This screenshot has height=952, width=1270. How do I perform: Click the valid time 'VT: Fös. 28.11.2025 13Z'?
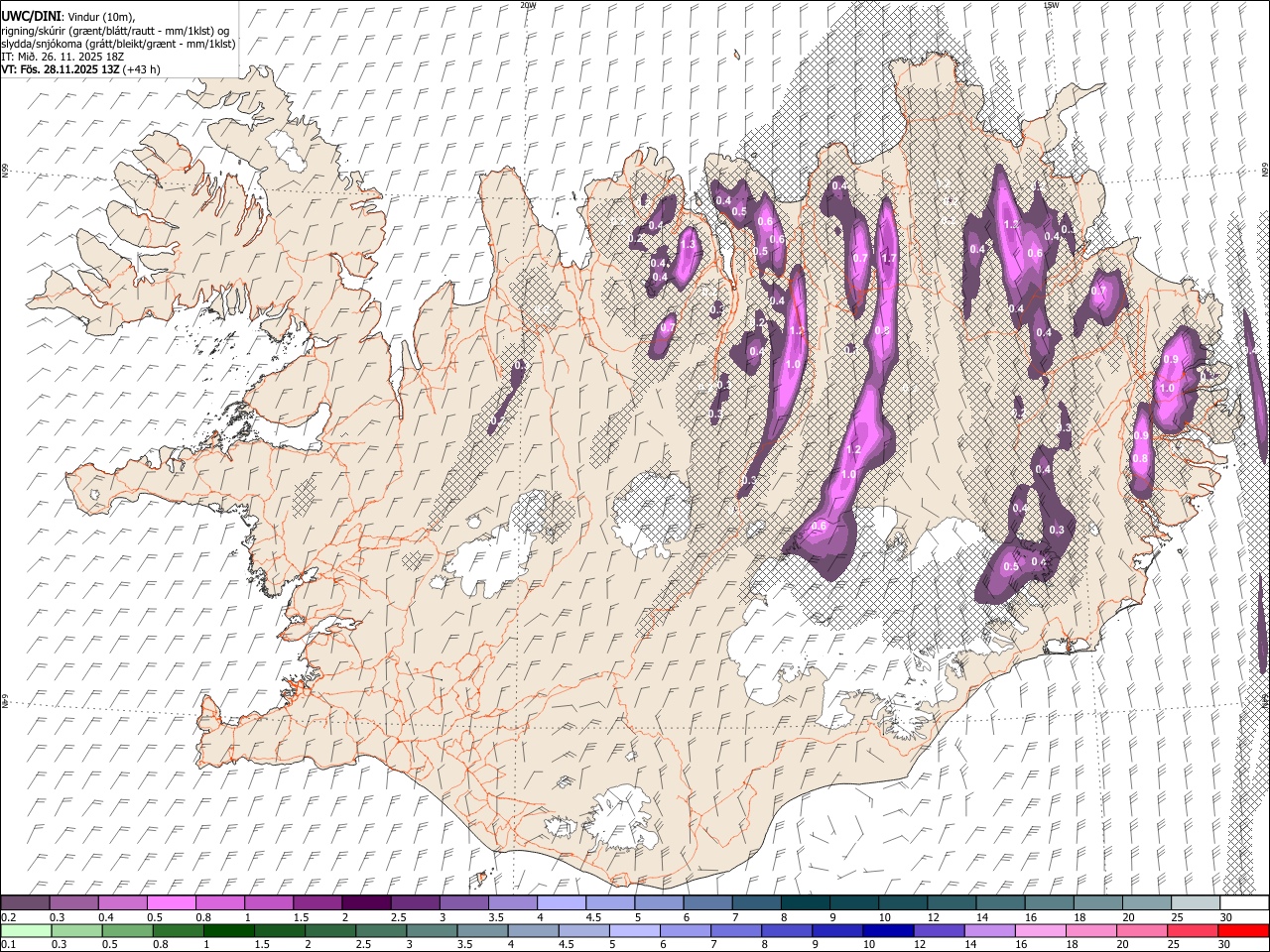(x=61, y=69)
